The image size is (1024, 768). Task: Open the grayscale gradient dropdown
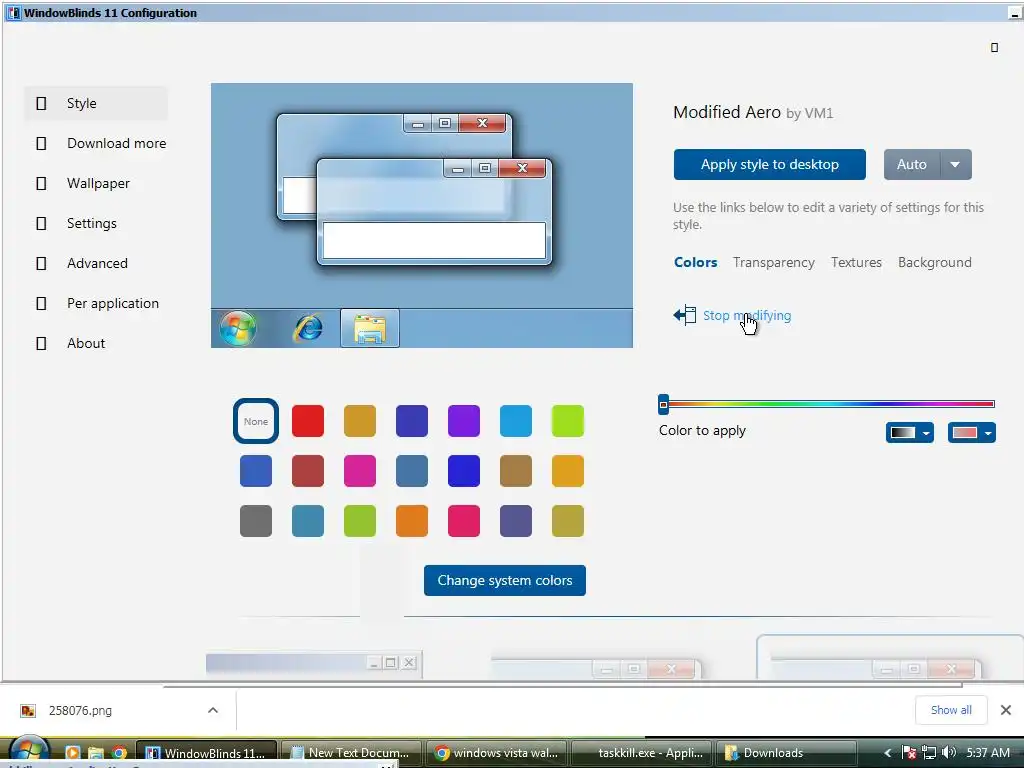coord(910,432)
